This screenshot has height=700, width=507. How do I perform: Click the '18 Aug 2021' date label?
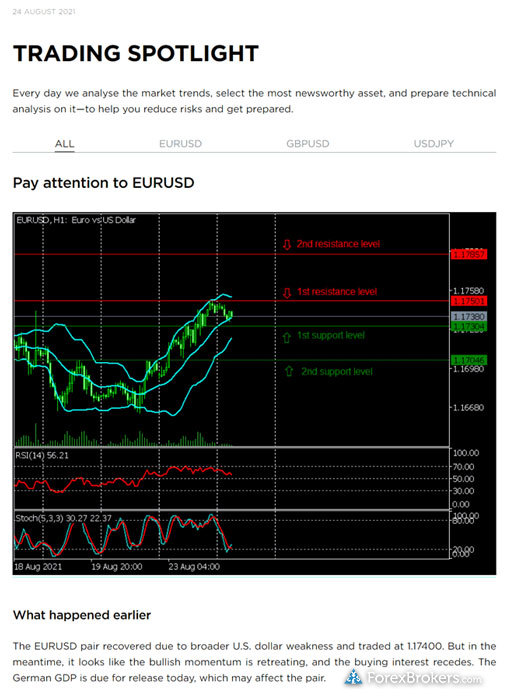38,567
